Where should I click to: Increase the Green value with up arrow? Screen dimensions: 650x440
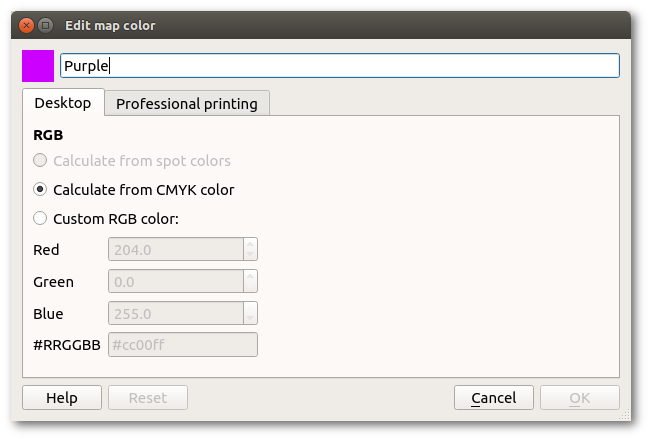tap(250, 276)
